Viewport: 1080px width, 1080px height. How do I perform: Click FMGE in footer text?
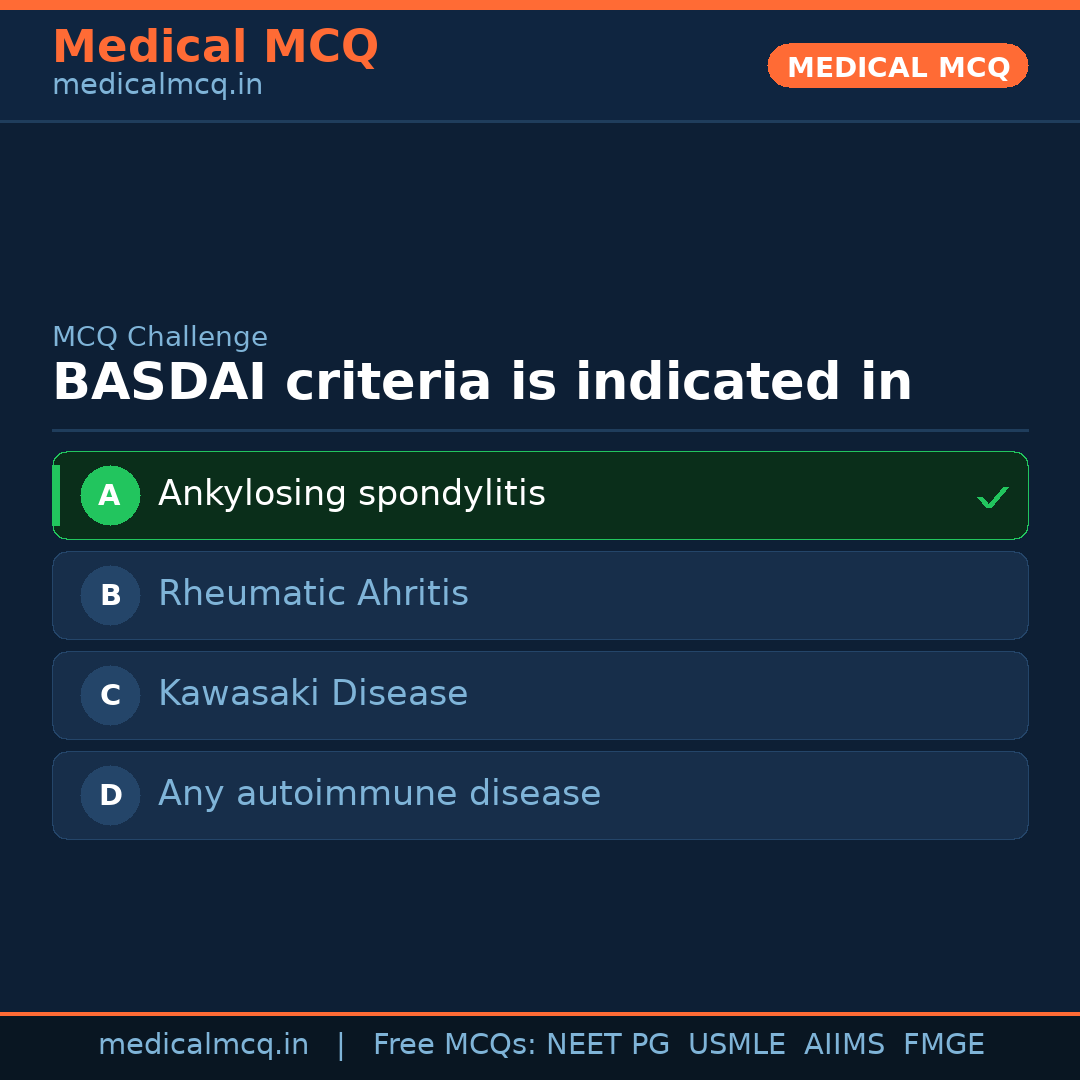click(x=943, y=1045)
